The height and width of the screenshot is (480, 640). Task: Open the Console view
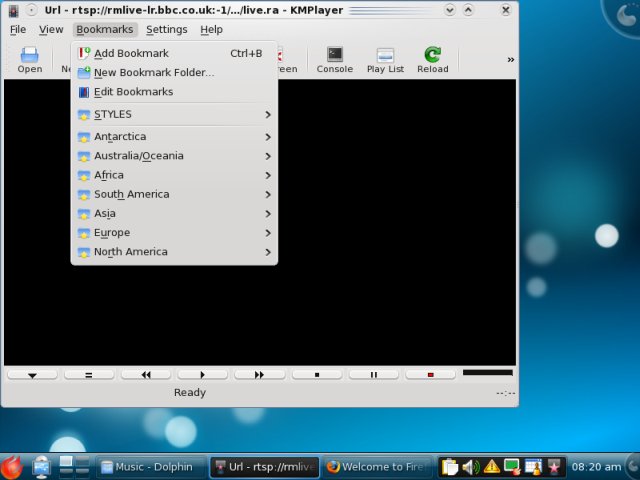tap(334, 60)
